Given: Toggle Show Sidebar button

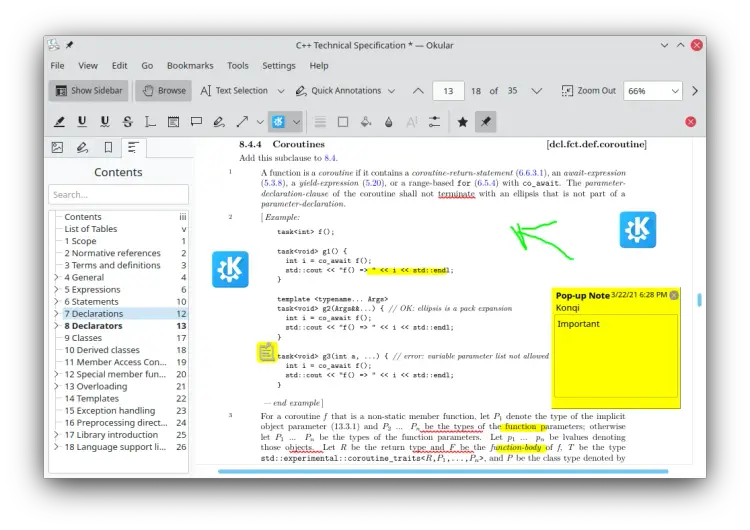Looking at the screenshot, I should click(x=88, y=91).
